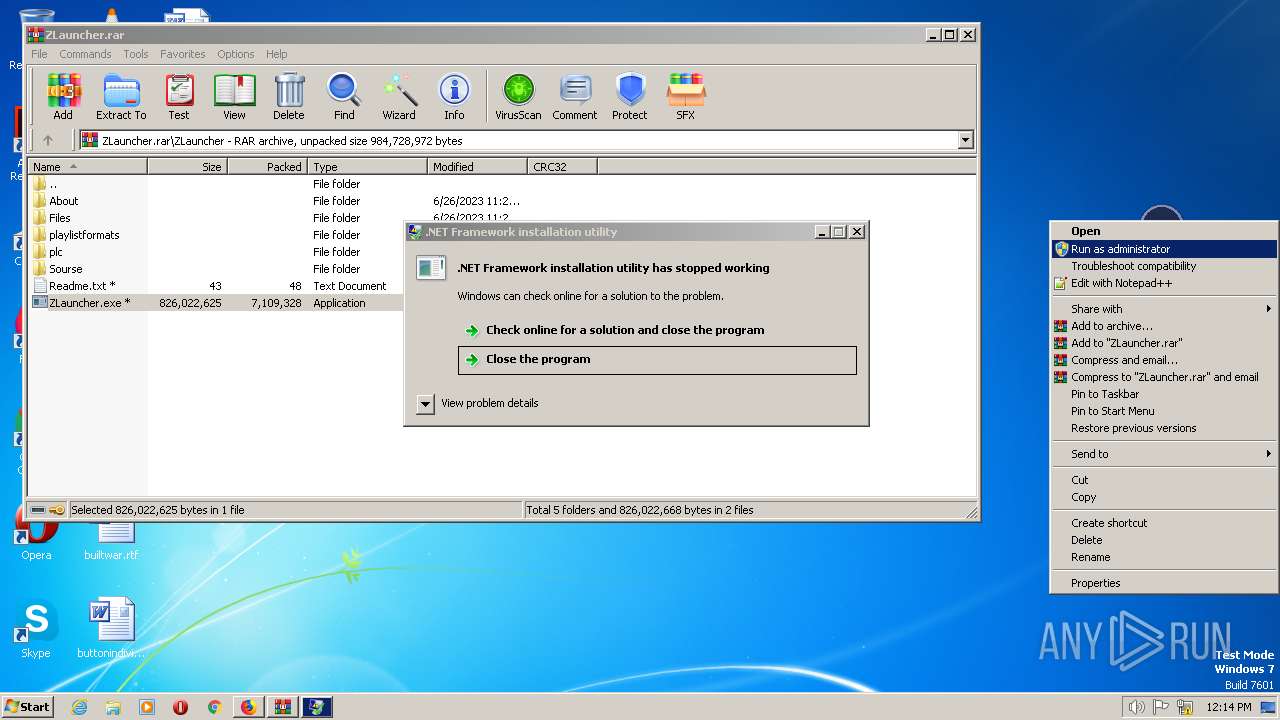Open Firefox from the taskbar

point(248,707)
